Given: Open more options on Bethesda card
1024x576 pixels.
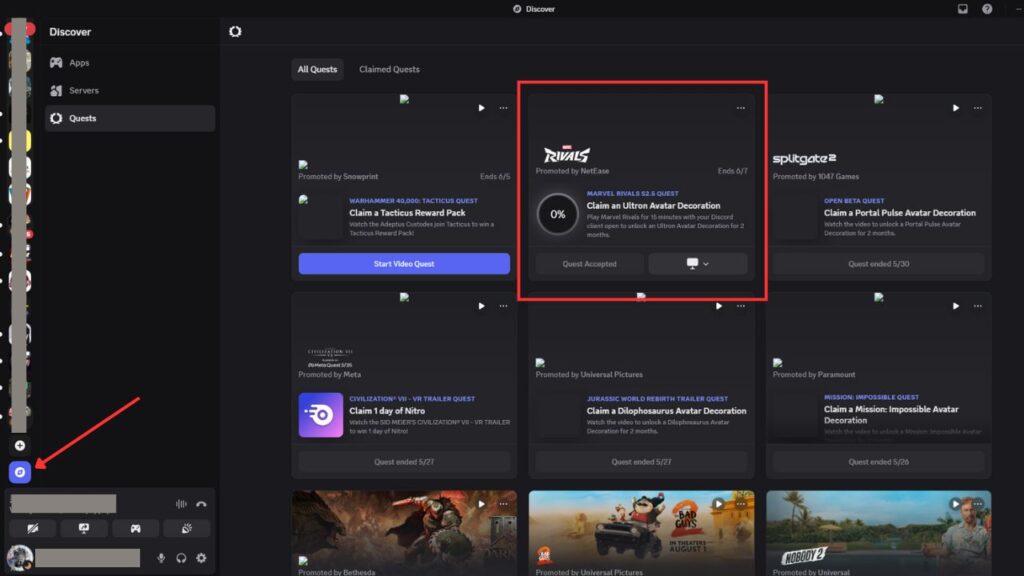Looking at the screenshot, I should 504,504.
